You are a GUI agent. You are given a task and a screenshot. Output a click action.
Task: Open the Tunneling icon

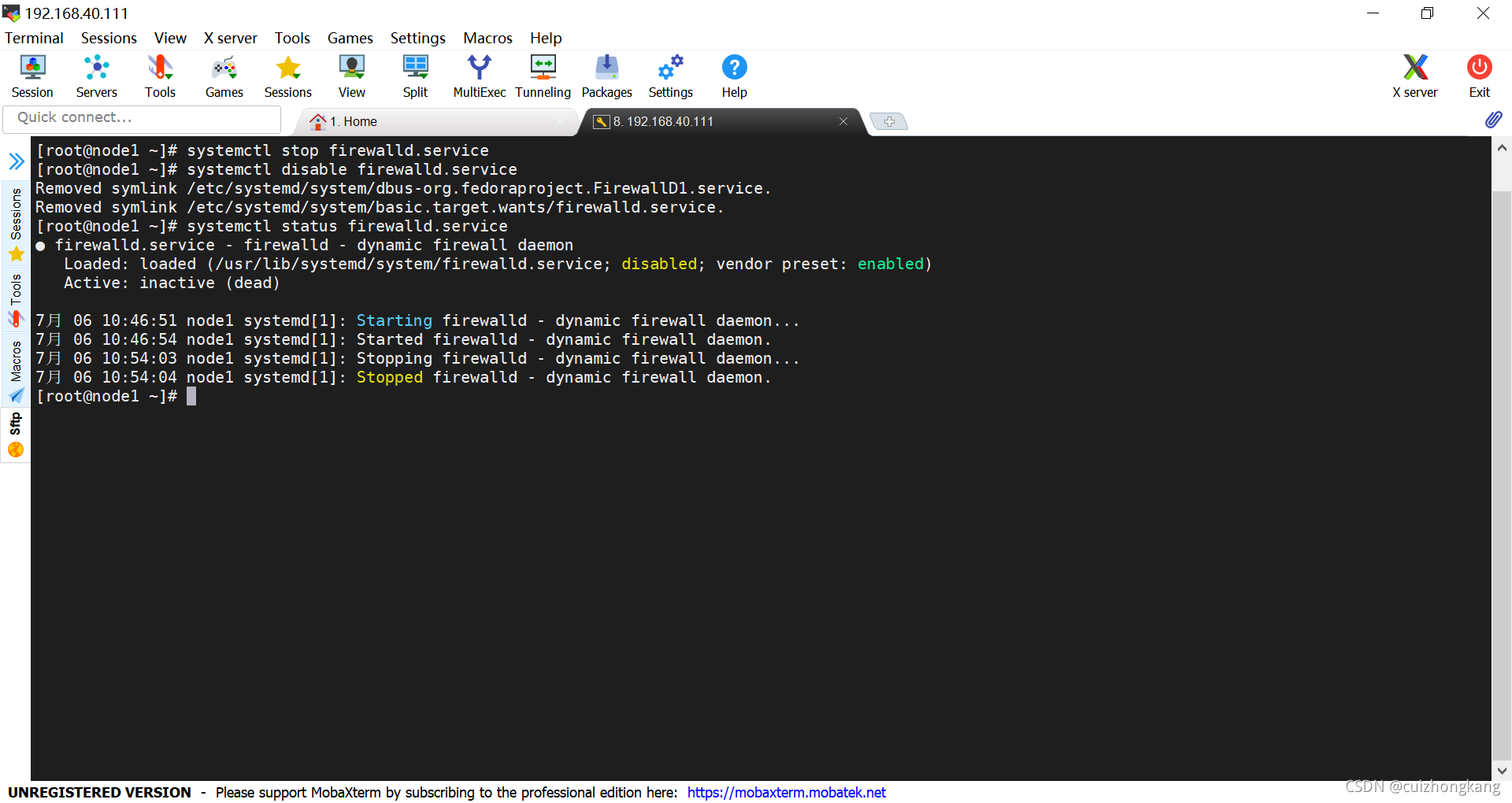(543, 76)
